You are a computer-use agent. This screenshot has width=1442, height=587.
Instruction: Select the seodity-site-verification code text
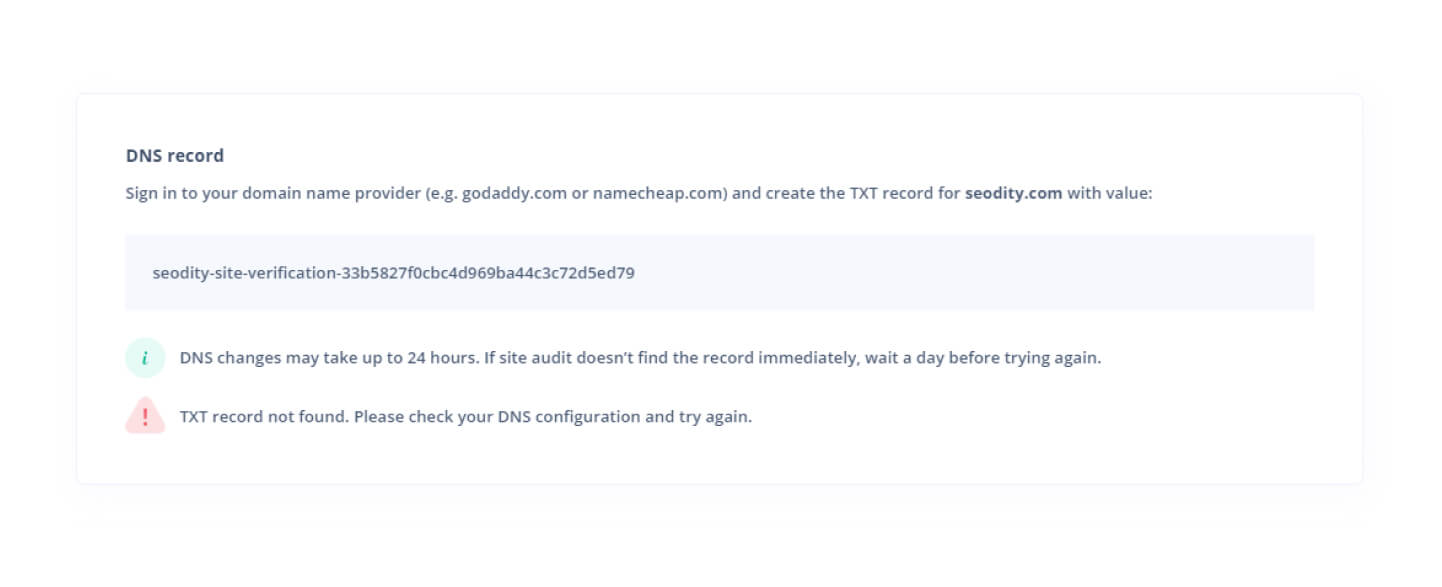pyautogui.click(x=393, y=273)
